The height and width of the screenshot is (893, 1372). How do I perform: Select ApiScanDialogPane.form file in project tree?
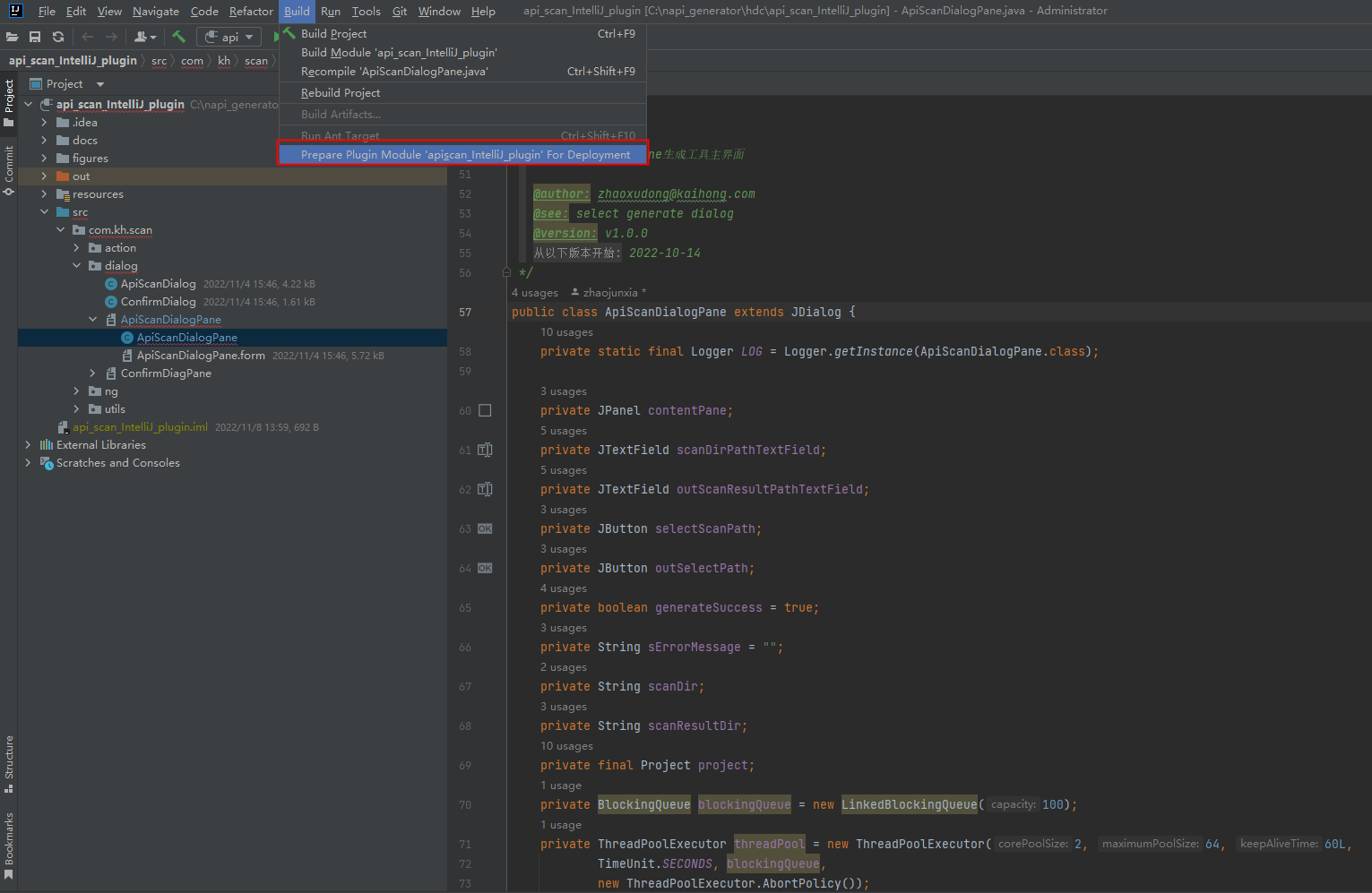click(x=201, y=356)
